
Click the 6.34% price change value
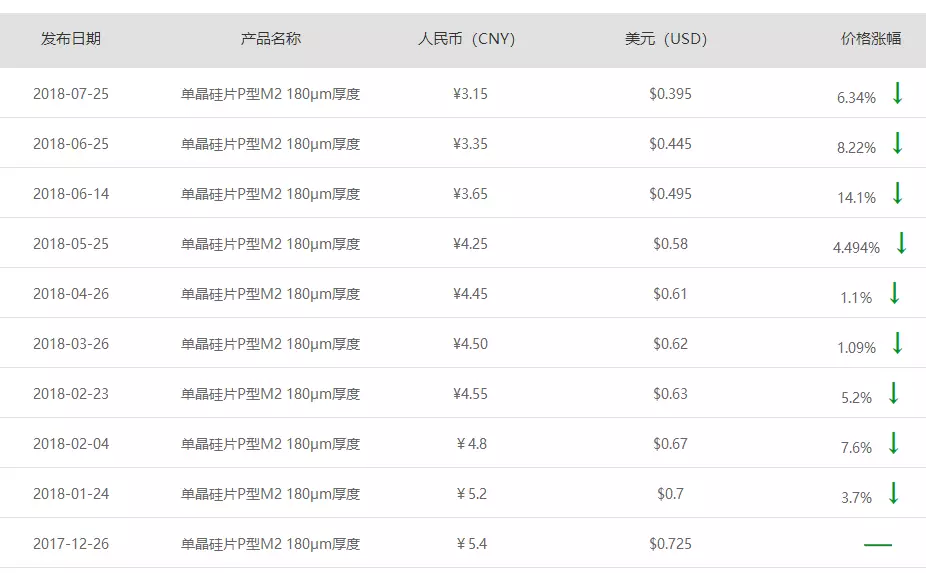click(x=856, y=97)
